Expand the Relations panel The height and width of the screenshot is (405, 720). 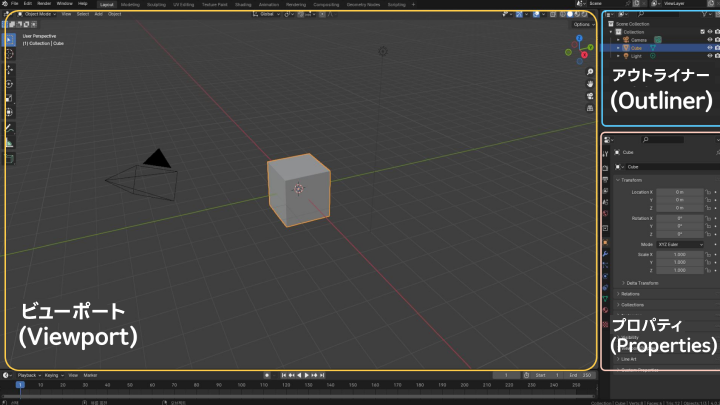pyautogui.click(x=628, y=294)
